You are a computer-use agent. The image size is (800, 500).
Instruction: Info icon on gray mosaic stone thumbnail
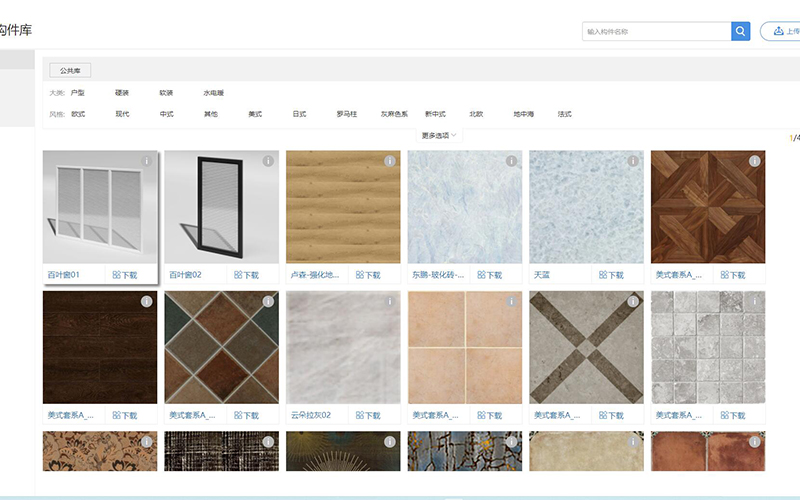755,302
